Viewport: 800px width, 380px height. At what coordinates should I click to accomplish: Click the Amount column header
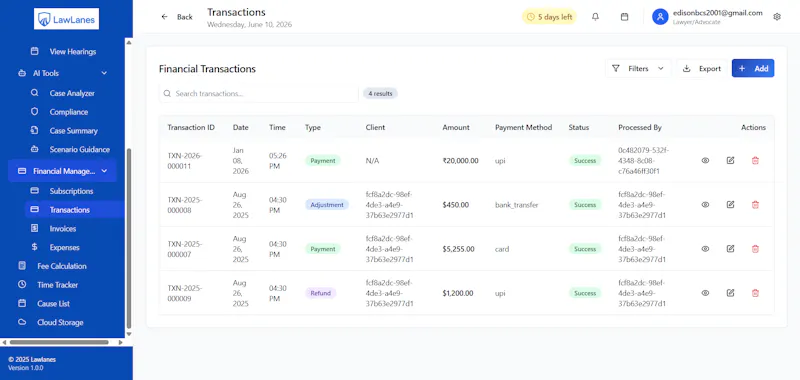coord(456,128)
